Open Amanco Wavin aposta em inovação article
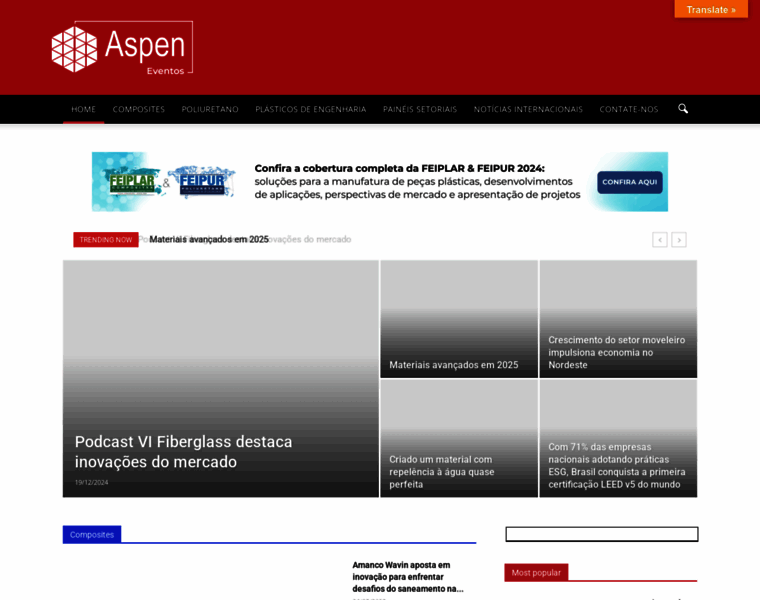Image resolution: width=760 pixels, height=600 pixels. pos(408,577)
